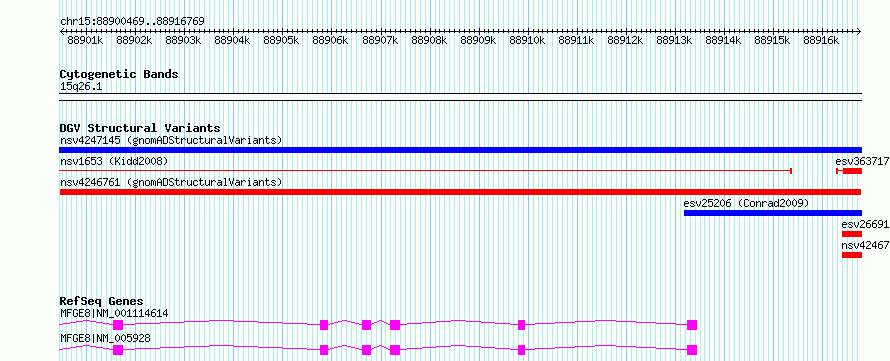Click the chr15:88900469..88916769 coordinate label
The width and height of the screenshot is (890, 361).
tap(132, 21)
